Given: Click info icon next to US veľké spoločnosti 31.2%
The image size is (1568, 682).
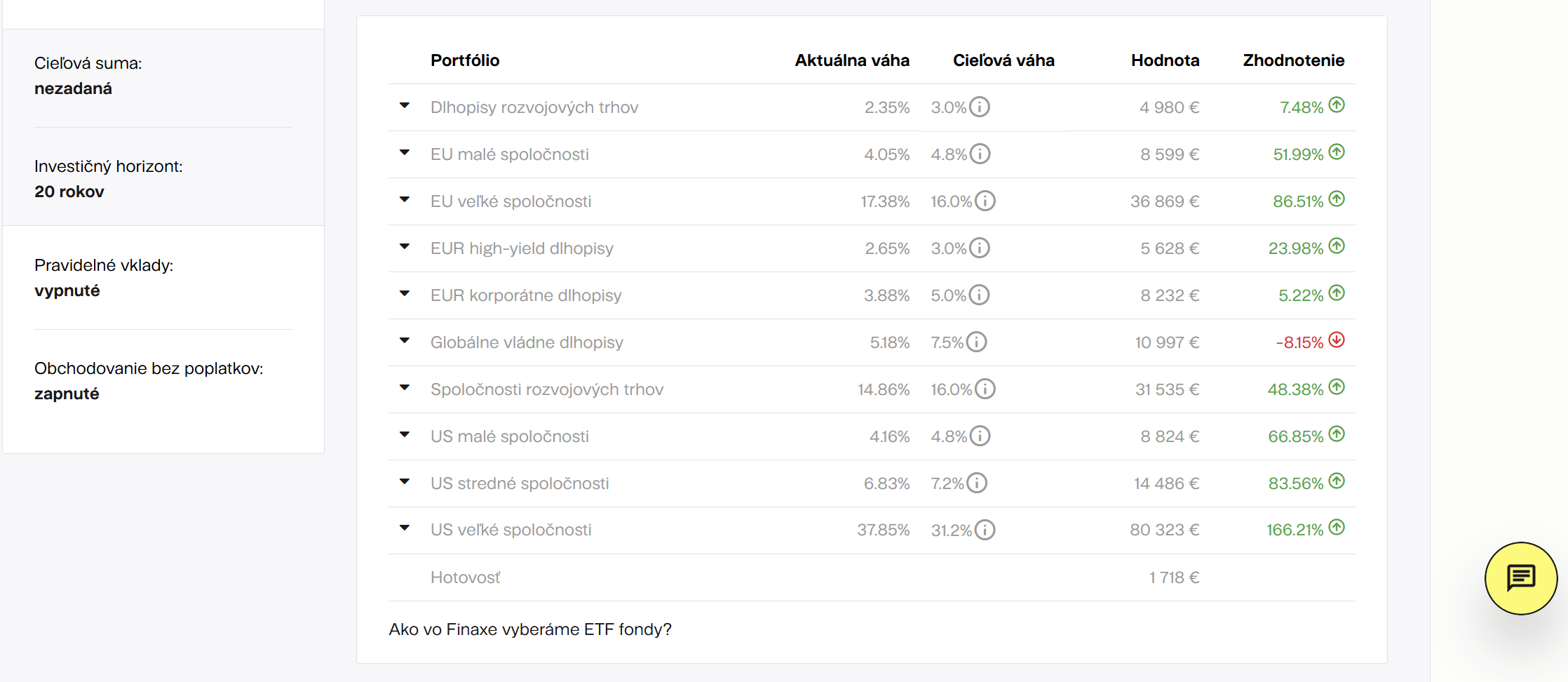Looking at the screenshot, I should coord(985,530).
